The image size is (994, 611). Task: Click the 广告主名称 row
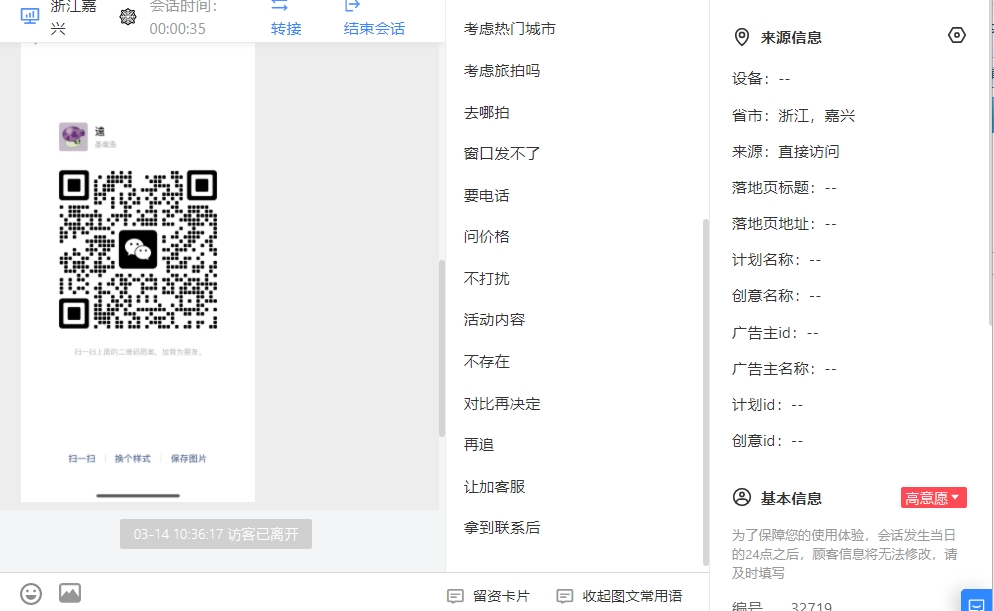coord(784,370)
